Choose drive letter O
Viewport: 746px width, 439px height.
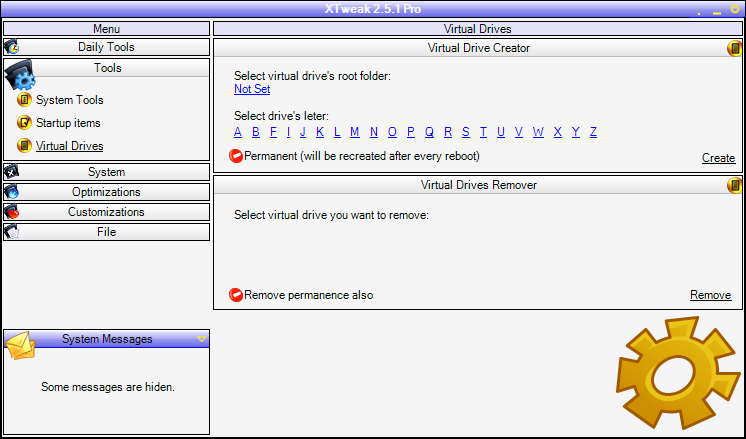392,132
